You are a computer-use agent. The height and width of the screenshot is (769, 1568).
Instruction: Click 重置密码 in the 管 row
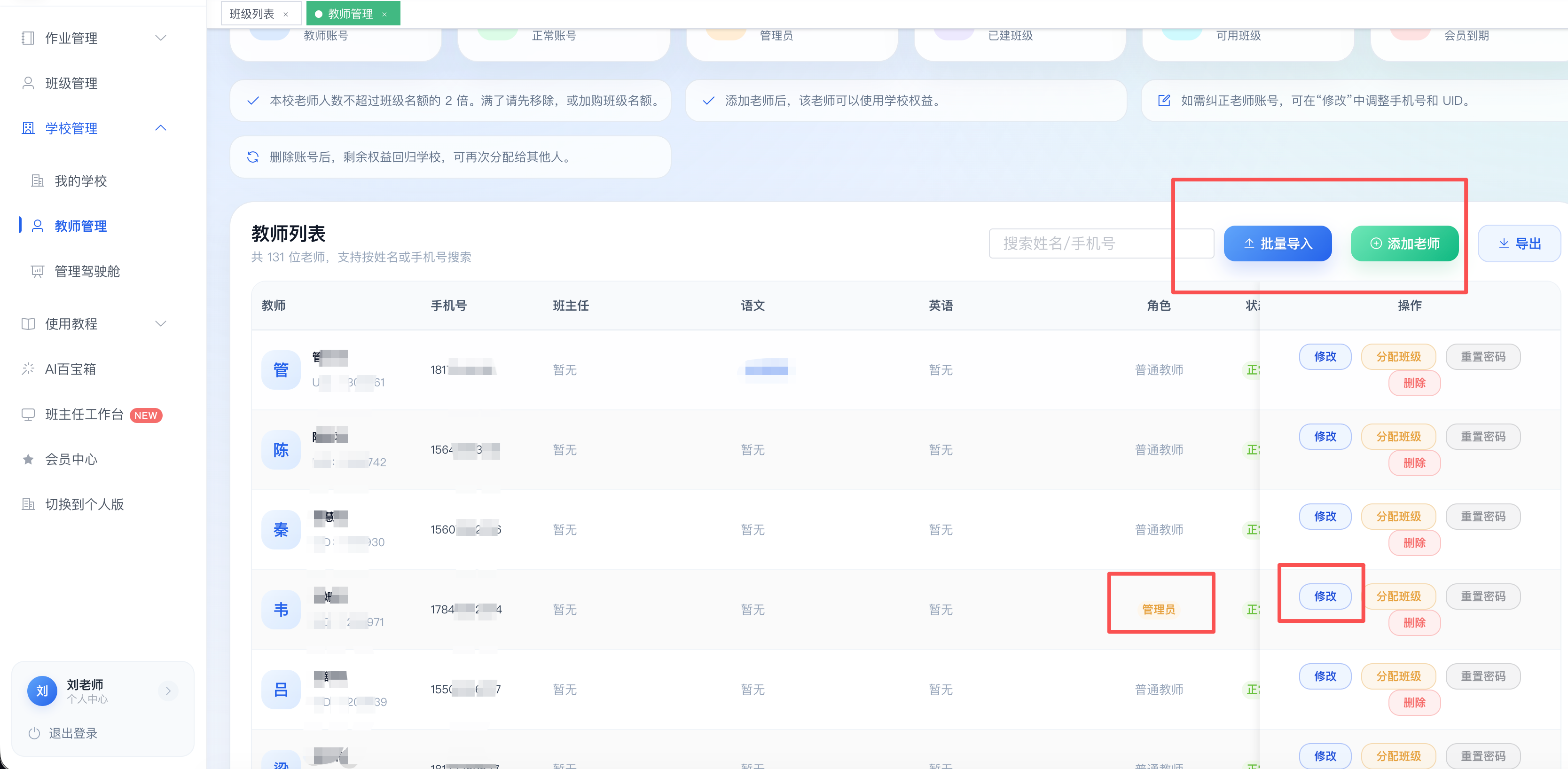(x=1483, y=356)
